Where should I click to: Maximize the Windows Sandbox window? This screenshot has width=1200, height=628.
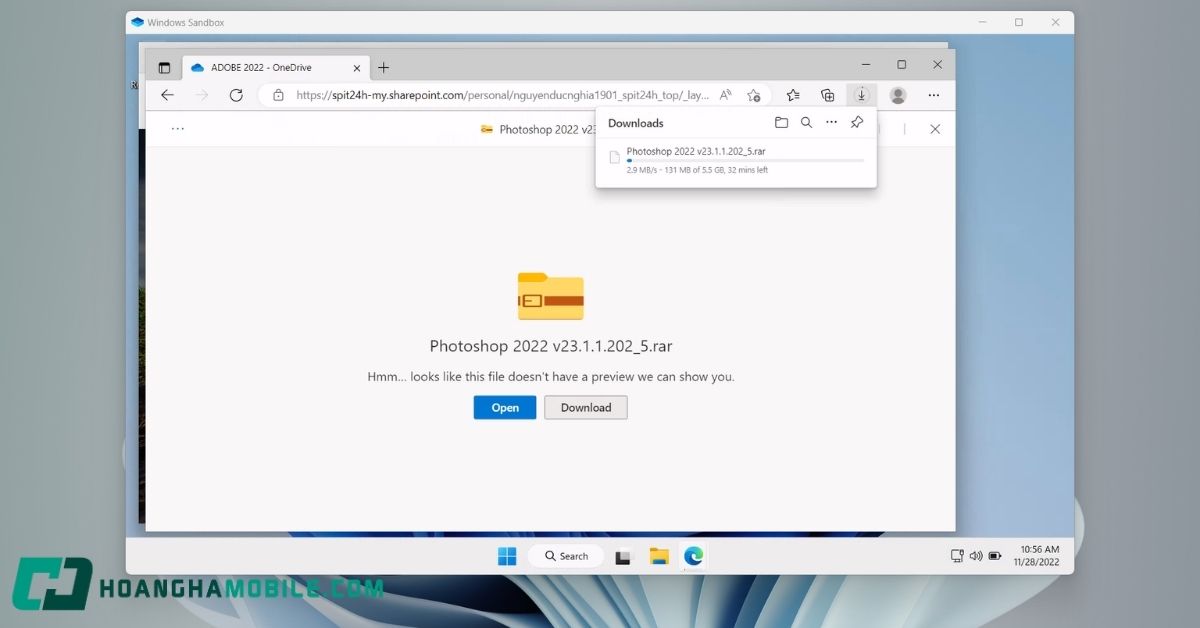[x=1019, y=22]
